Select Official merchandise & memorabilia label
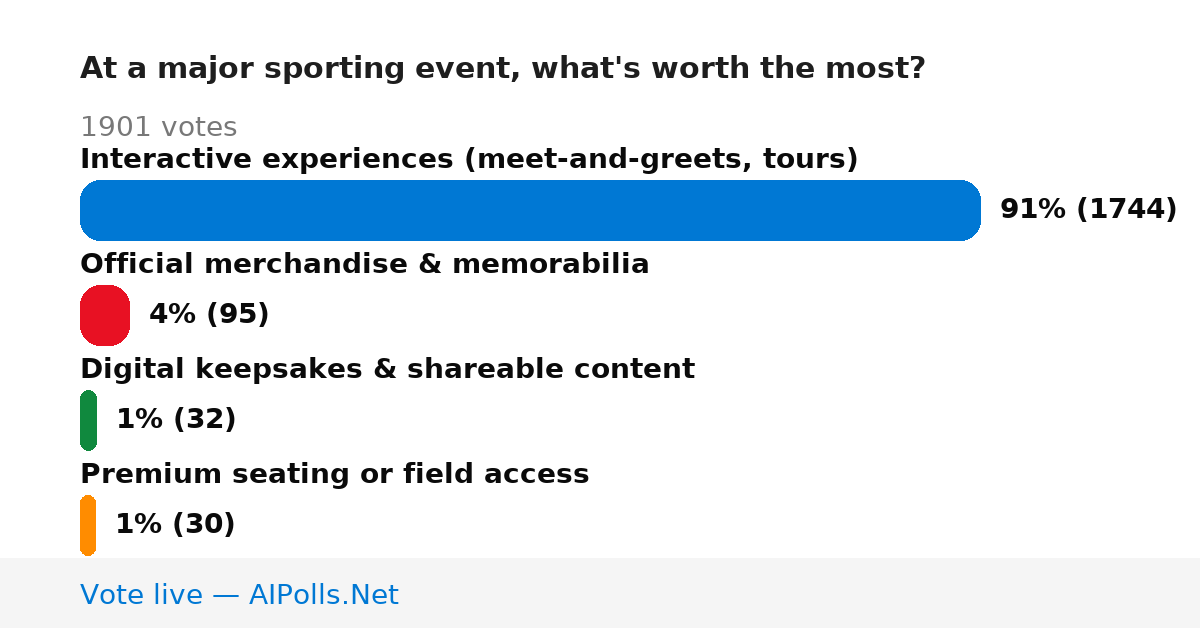Image resolution: width=1200 pixels, height=628 pixels. [365, 265]
